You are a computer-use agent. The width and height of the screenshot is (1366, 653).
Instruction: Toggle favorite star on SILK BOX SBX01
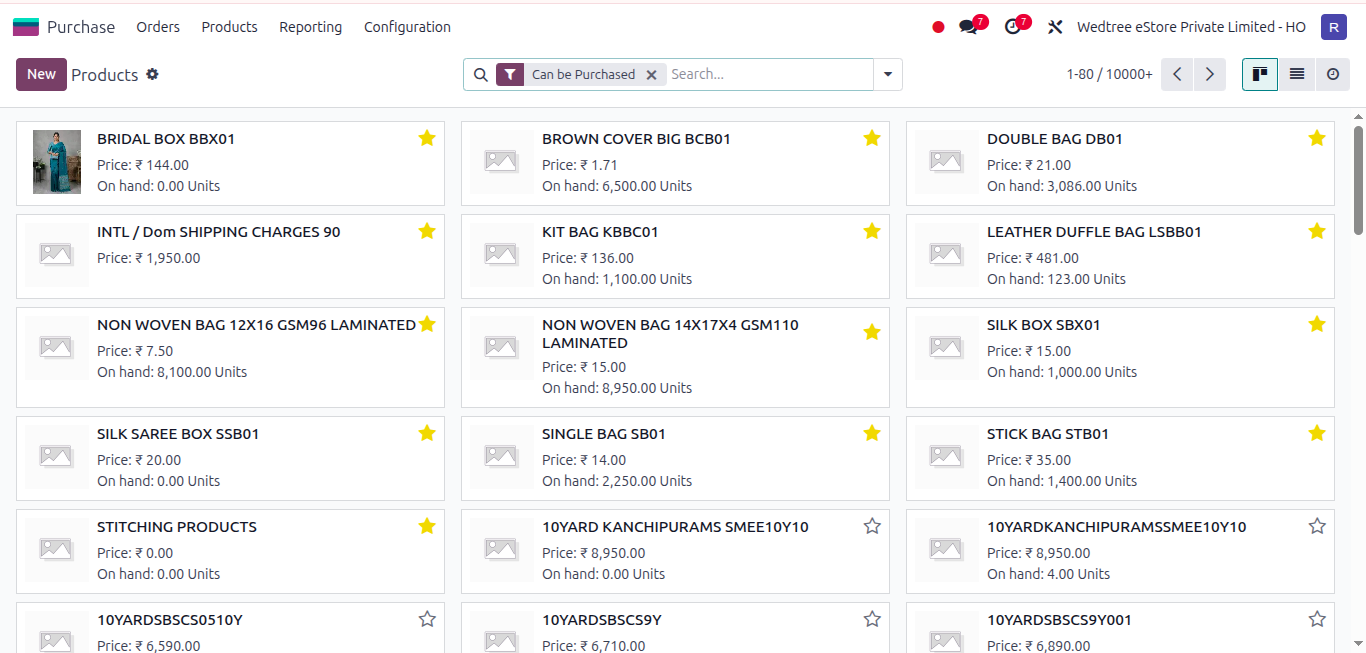(1317, 324)
